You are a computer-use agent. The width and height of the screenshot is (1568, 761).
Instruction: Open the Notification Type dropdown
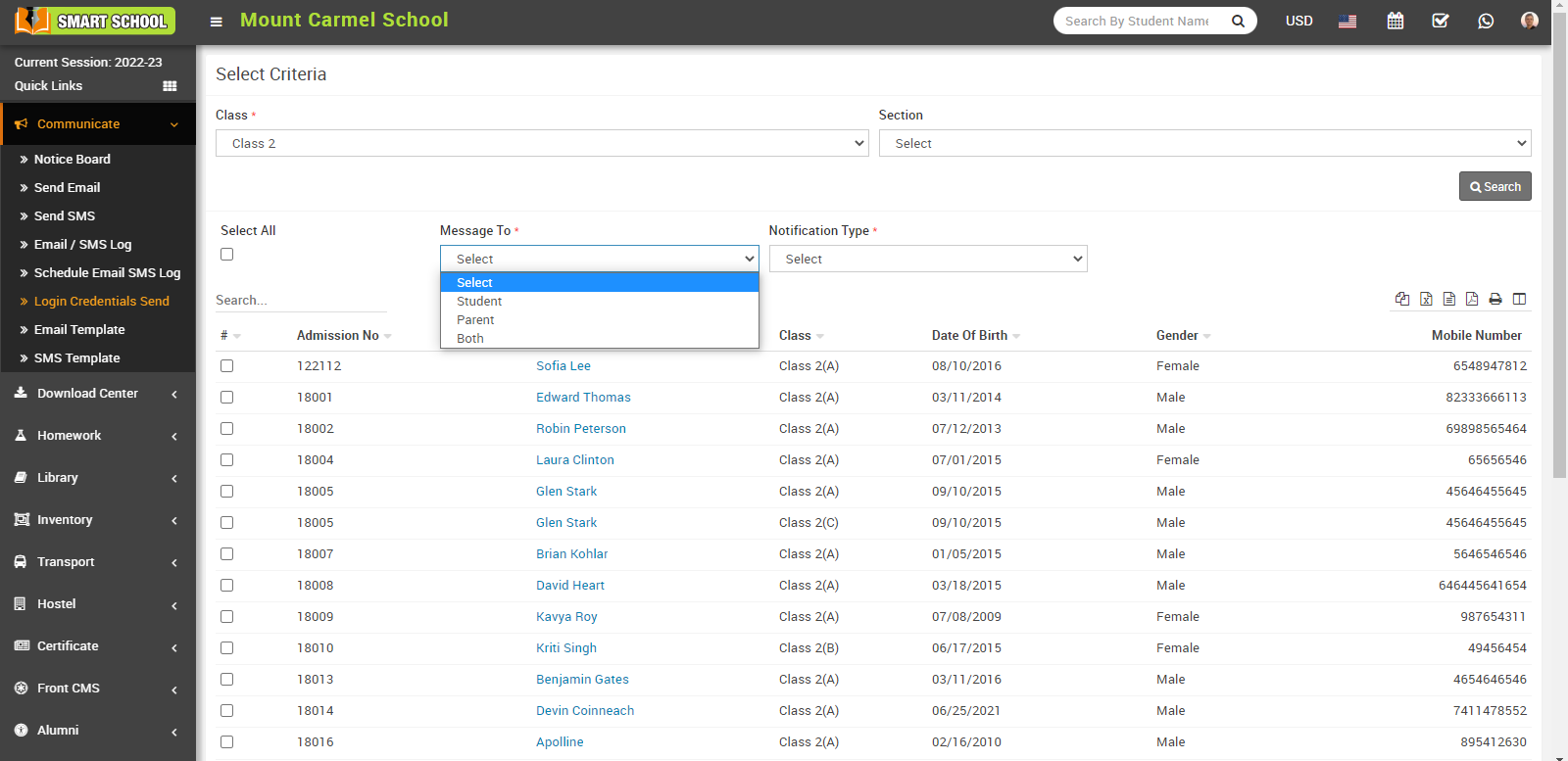pos(927,259)
